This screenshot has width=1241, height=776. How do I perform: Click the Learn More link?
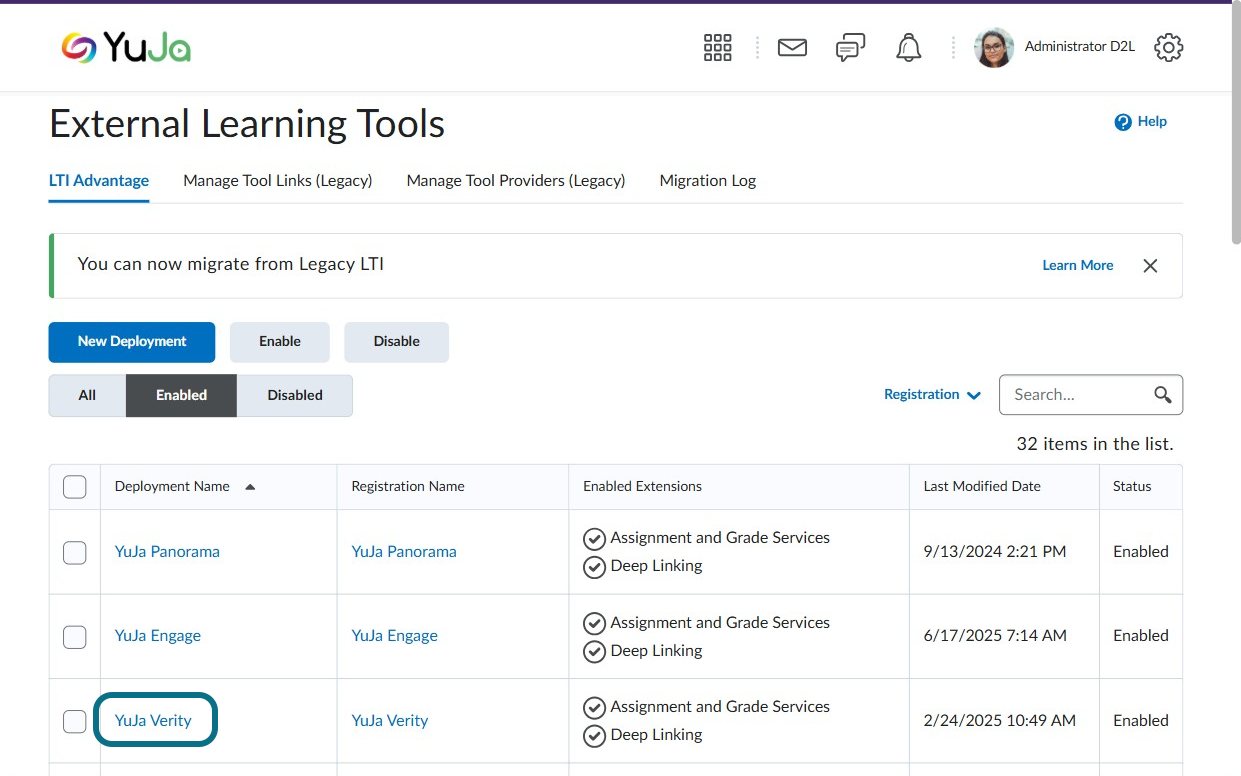coord(1078,265)
